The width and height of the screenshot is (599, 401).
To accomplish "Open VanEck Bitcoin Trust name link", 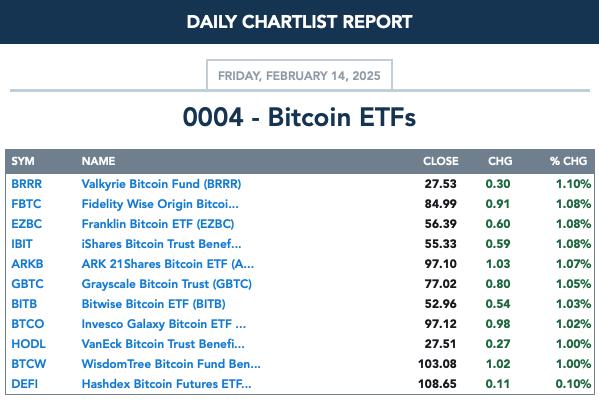I will click(163, 344).
